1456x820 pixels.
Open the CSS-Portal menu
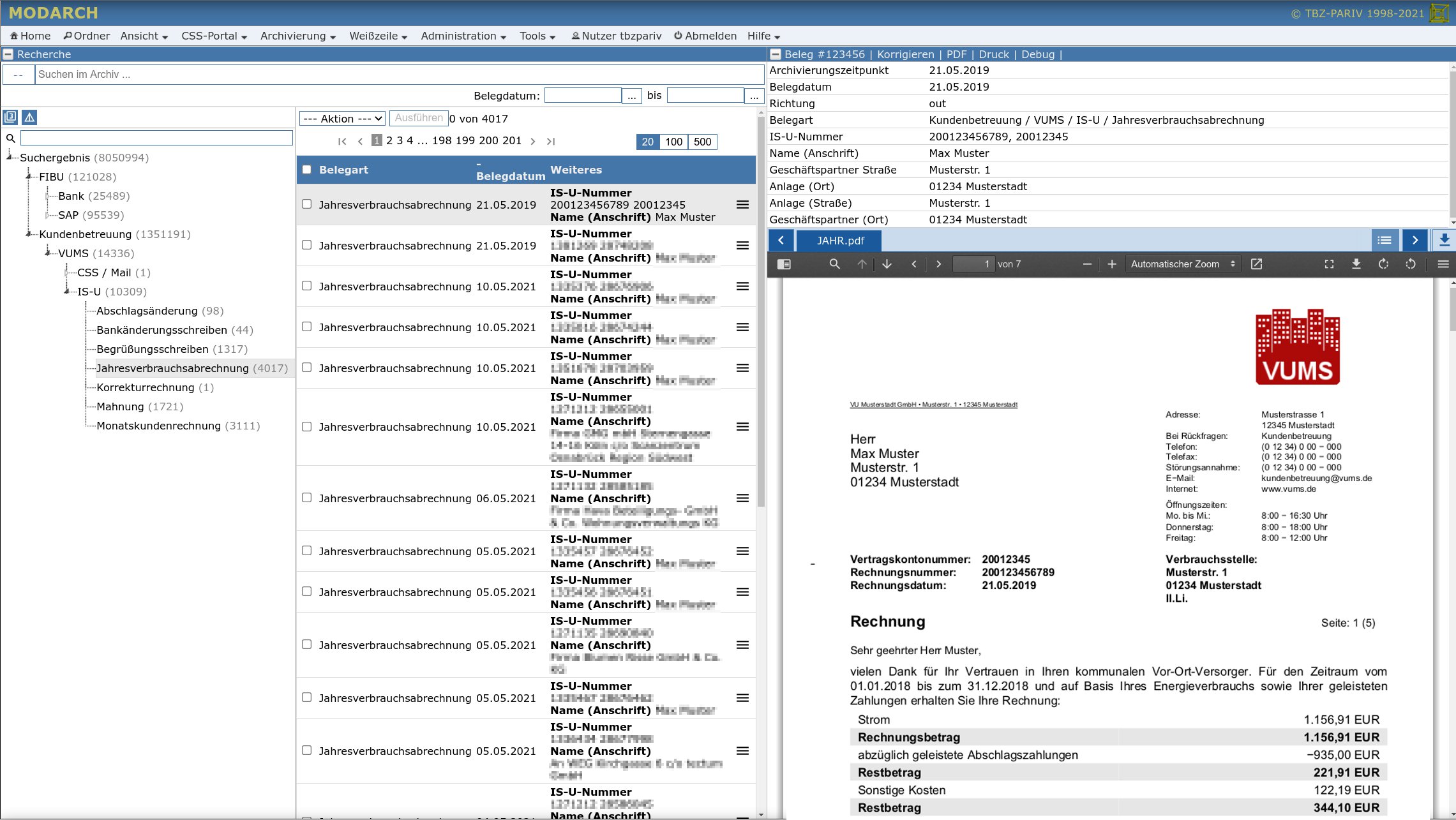(214, 36)
